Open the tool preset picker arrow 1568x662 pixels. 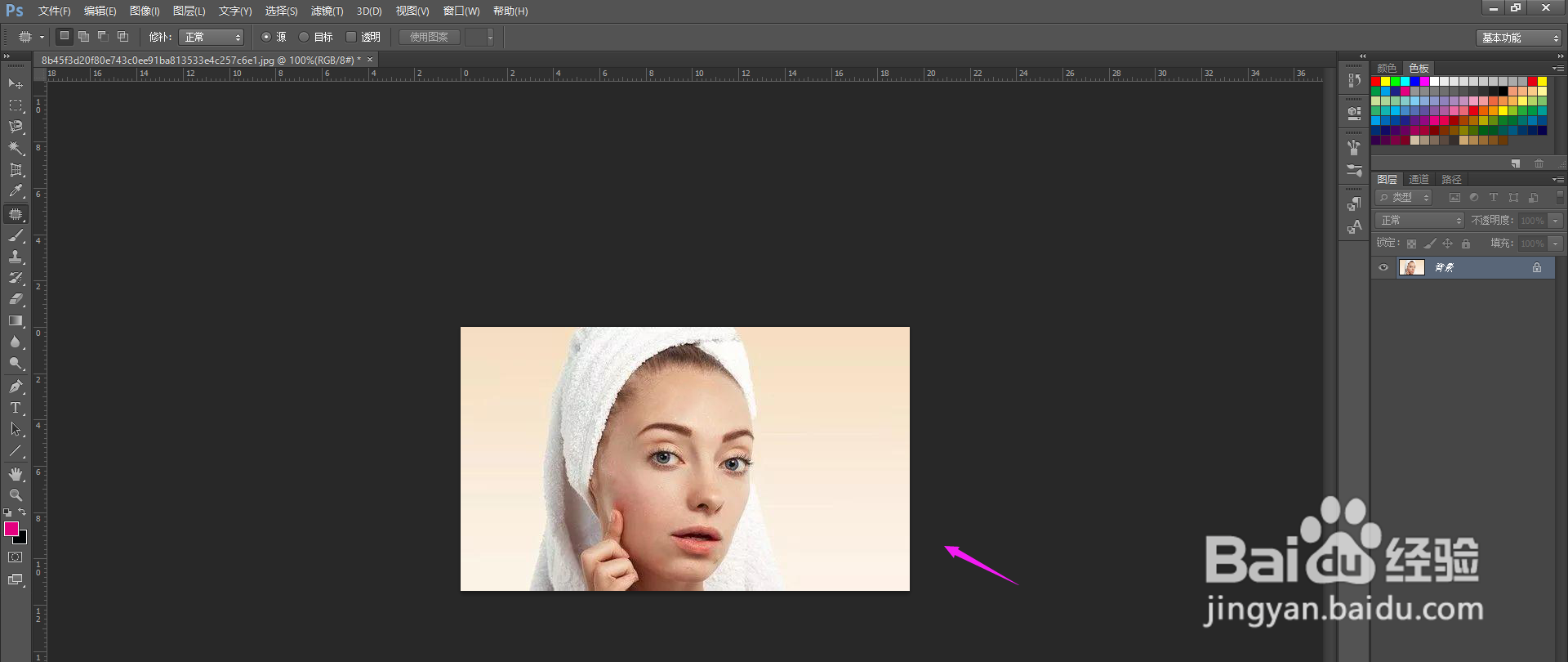[x=42, y=37]
